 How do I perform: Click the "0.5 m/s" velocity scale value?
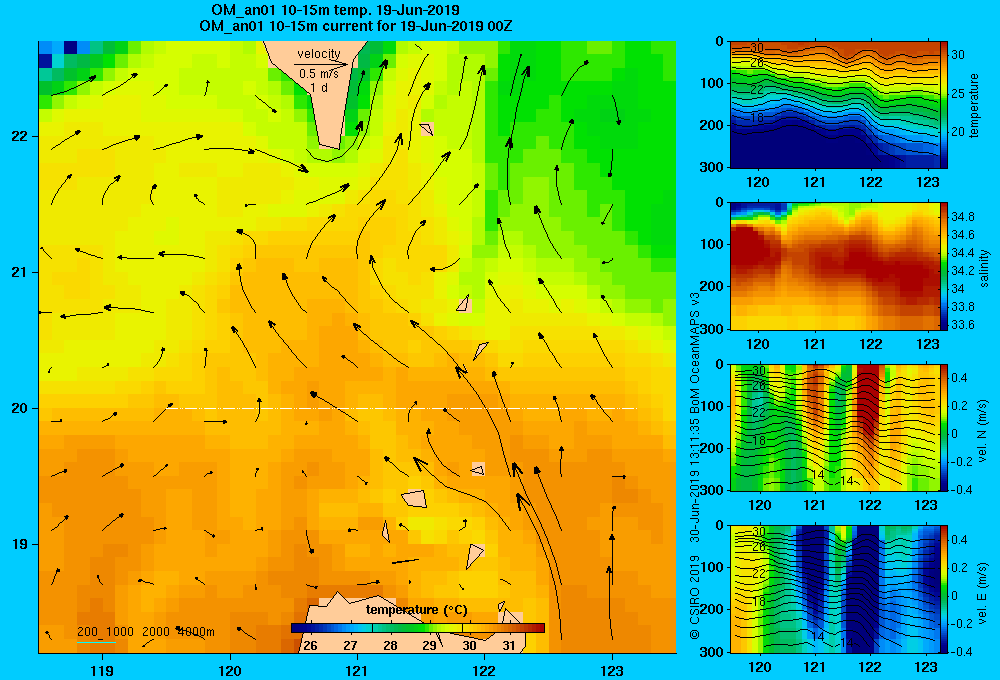(x=319, y=74)
